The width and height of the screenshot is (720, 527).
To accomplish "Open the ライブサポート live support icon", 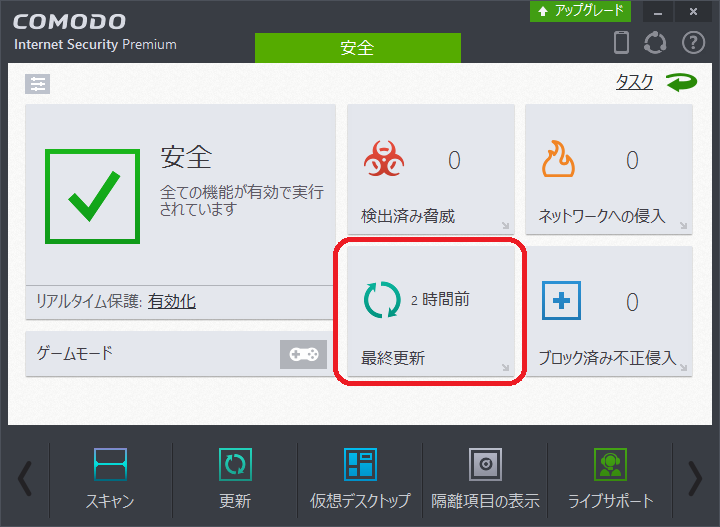I will (610, 464).
